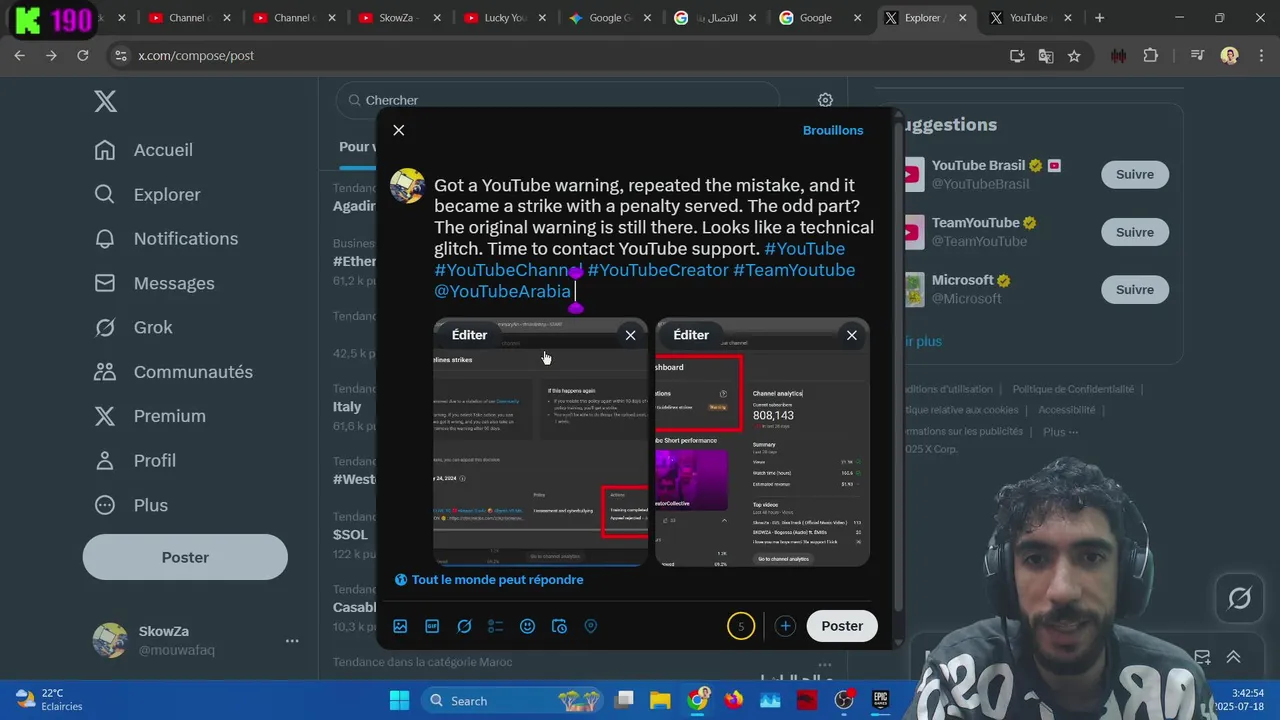Remove the first attached image
This screenshot has width=1280, height=720.
(630, 335)
